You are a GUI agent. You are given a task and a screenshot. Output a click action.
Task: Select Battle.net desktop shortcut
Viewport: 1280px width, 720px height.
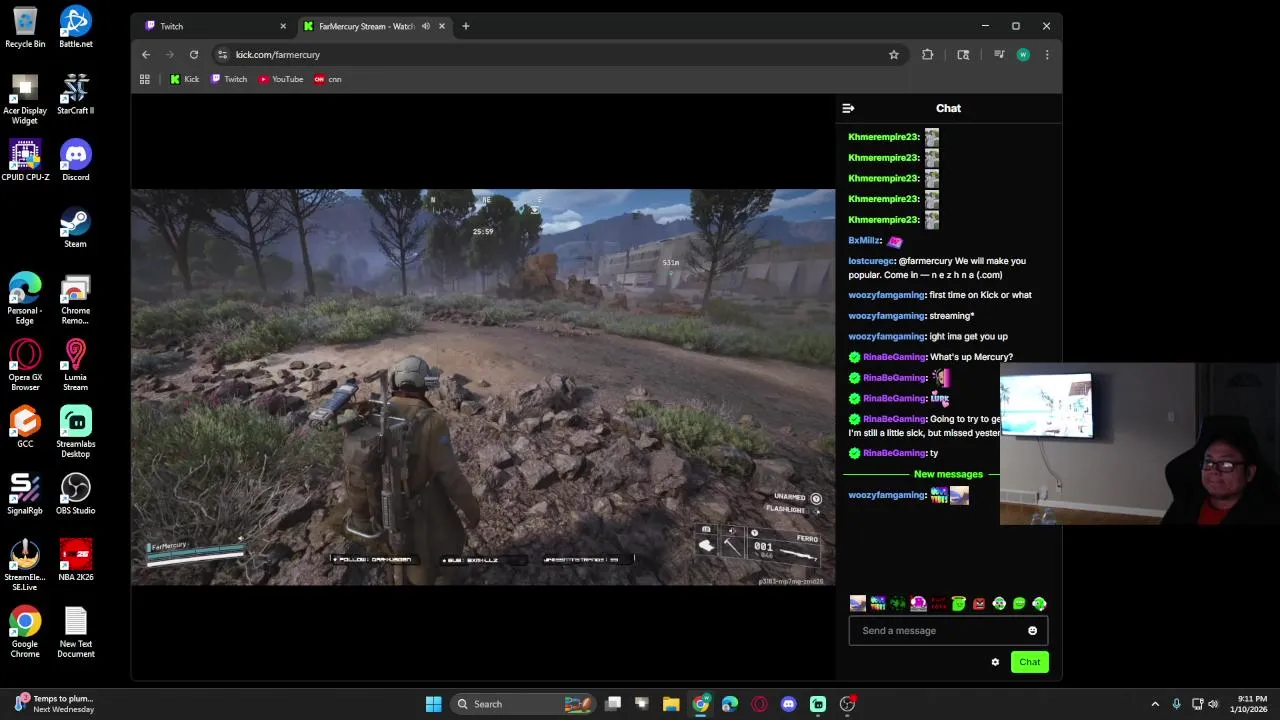pyautogui.click(x=76, y=28)
